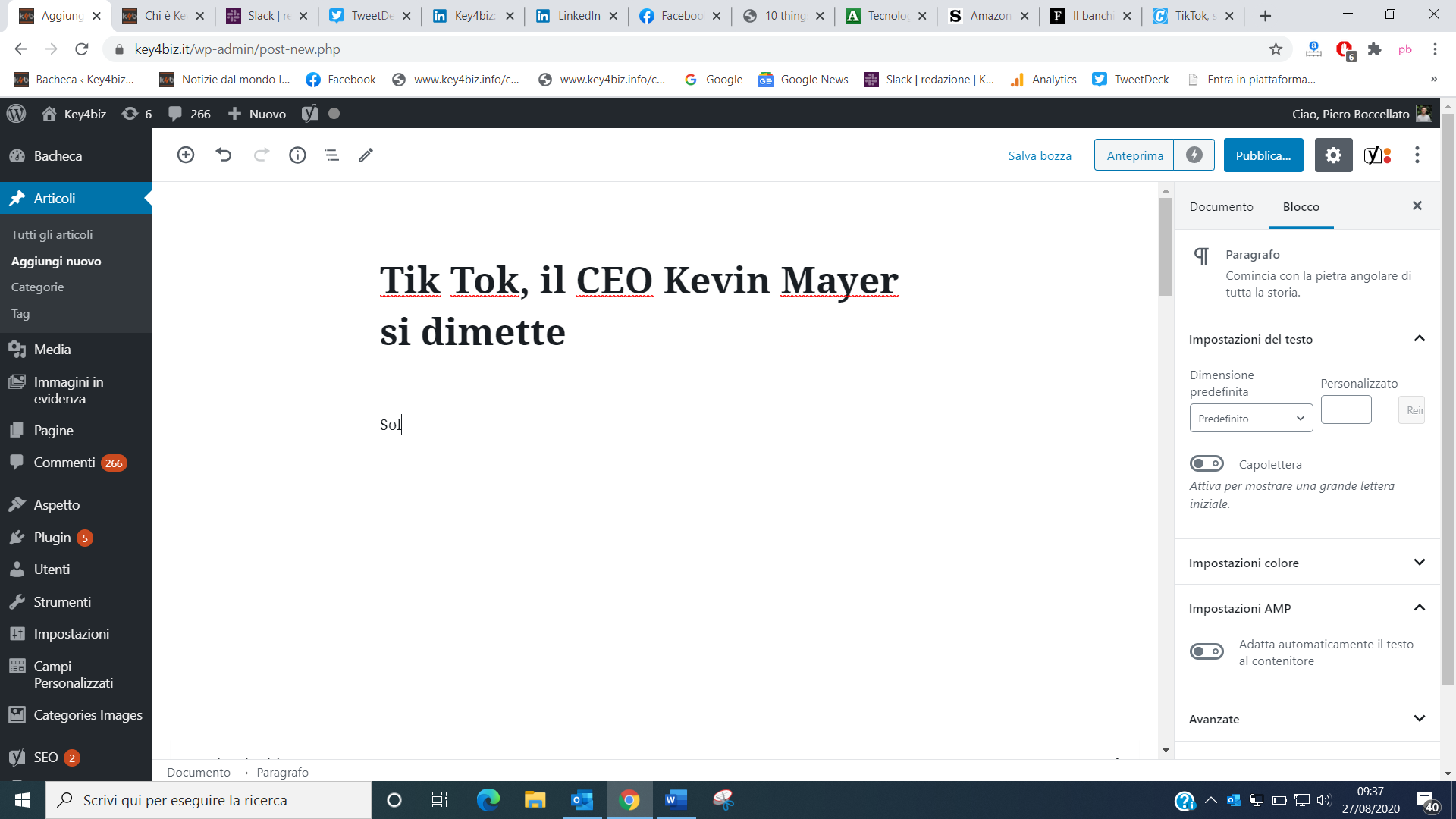Click the pencil tools icon
The image size is (1456, 819).
[x=366, y=155]
